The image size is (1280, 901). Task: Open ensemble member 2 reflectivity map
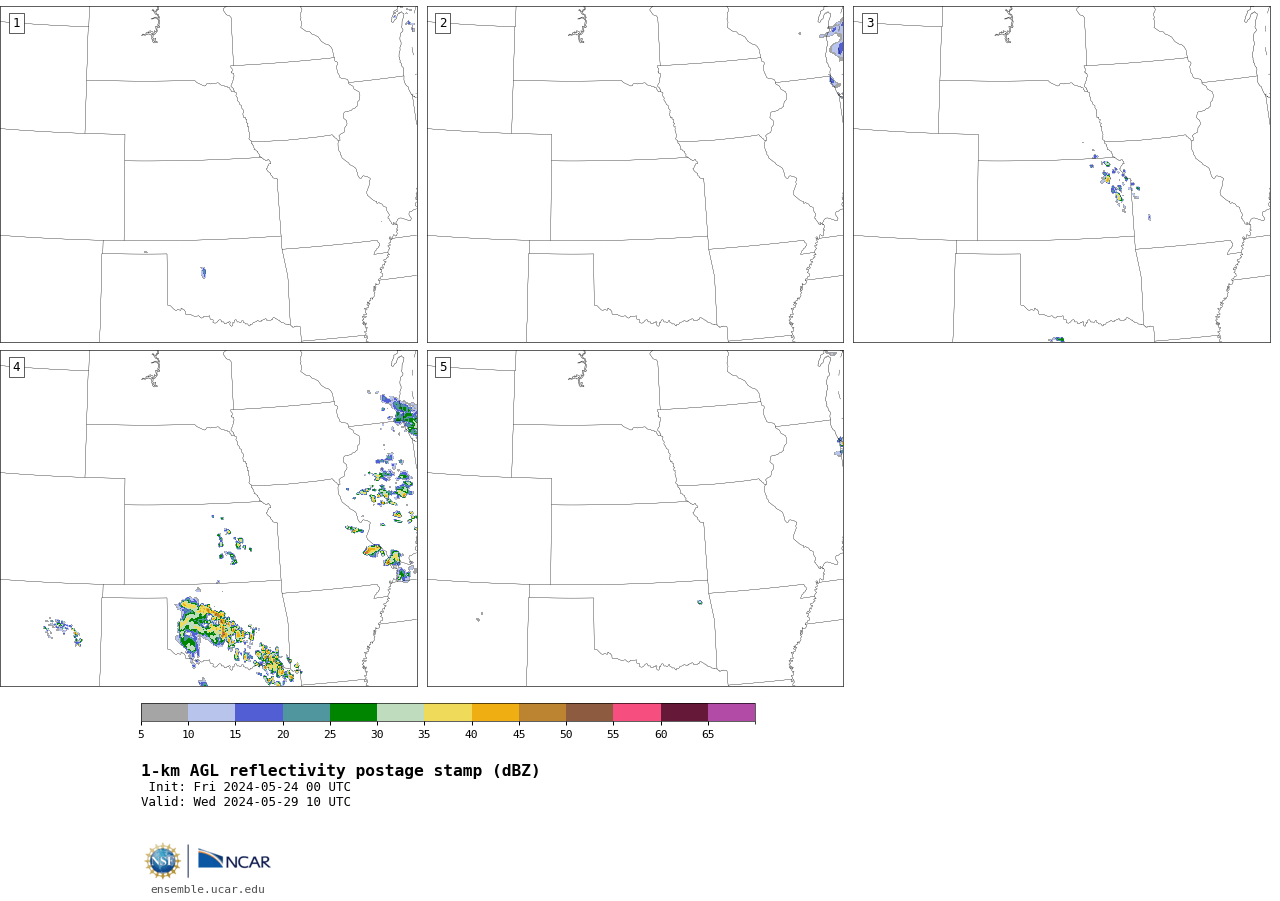pyautogui.click(x=635, y=174)
